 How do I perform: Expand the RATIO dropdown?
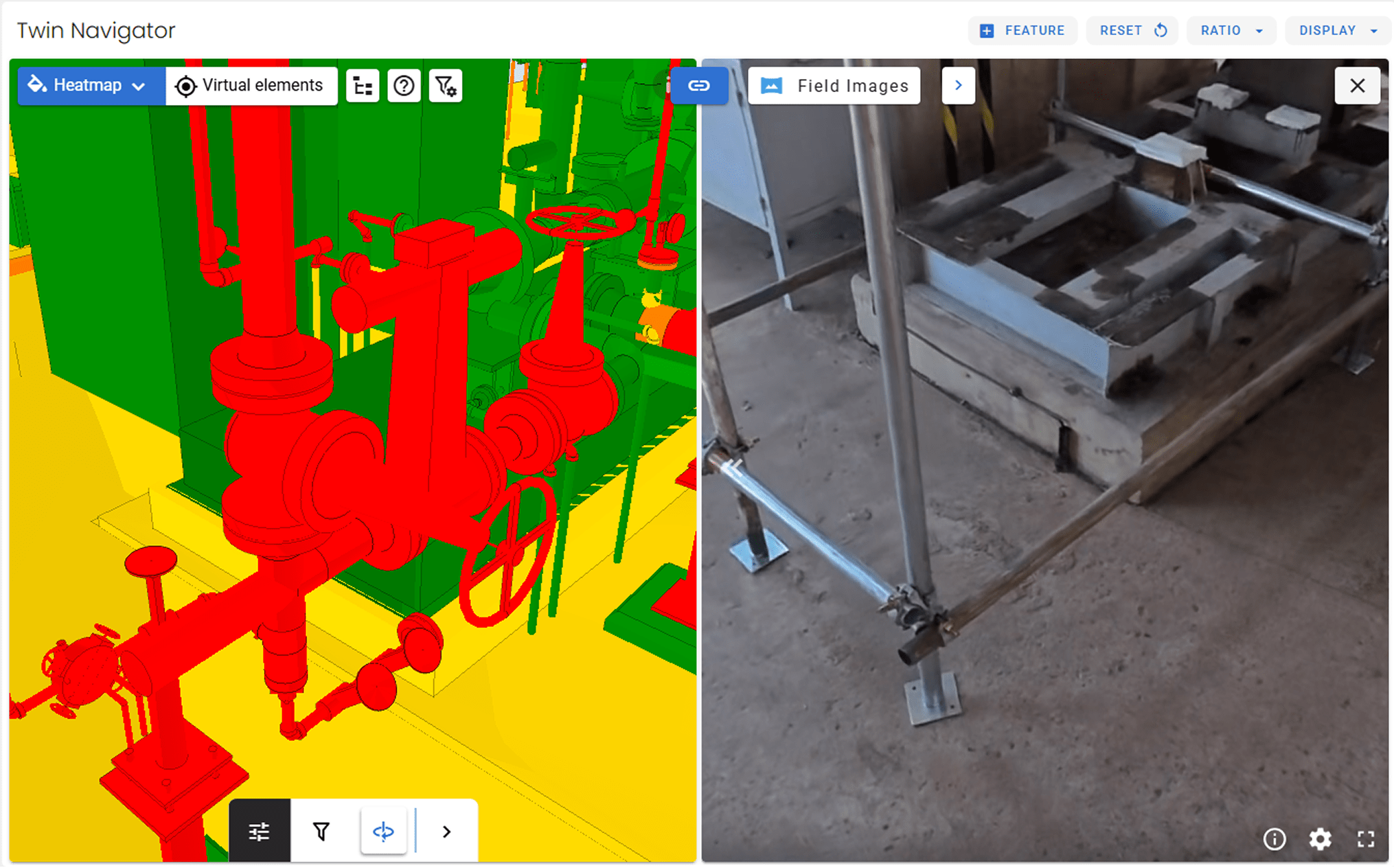[x=1231, y=31]
